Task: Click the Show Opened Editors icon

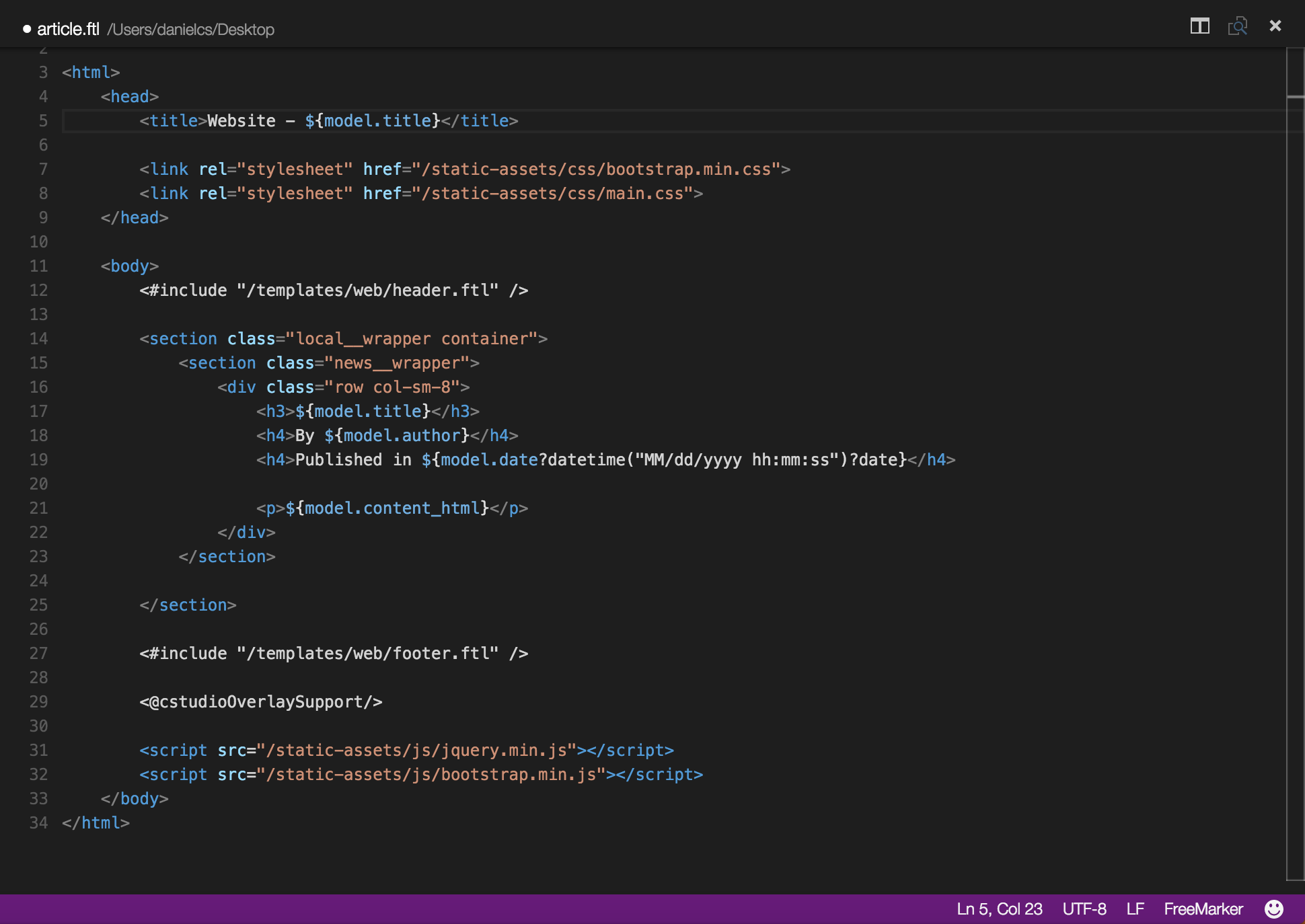Action: [x=1237, y=26]
